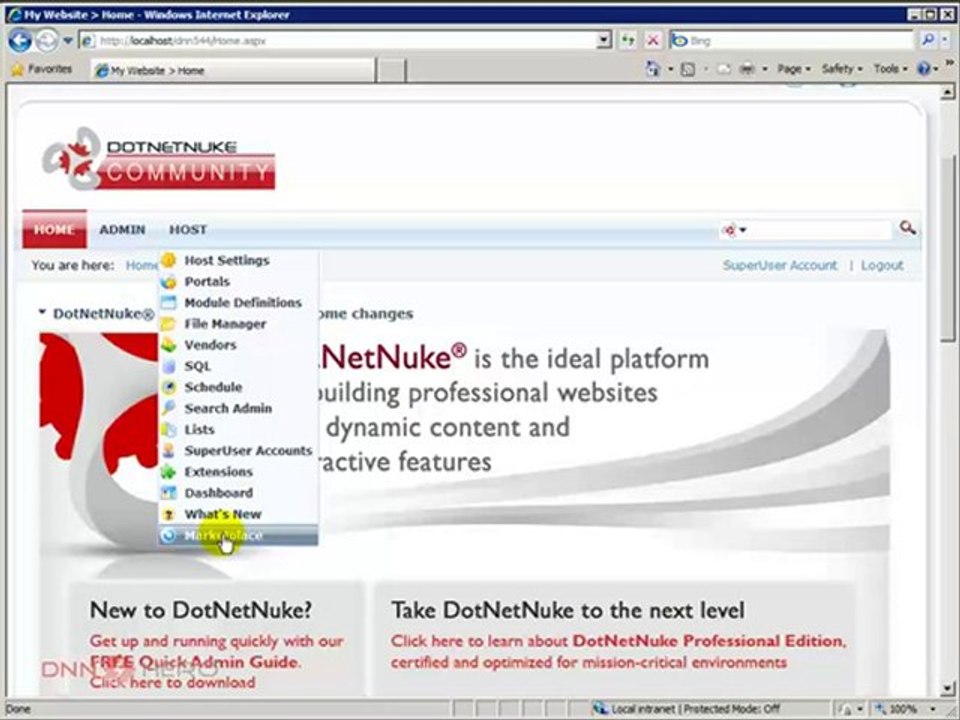Click the Vendors icon in menu
This screenshot has width=960, height=720.
point(168,345)
